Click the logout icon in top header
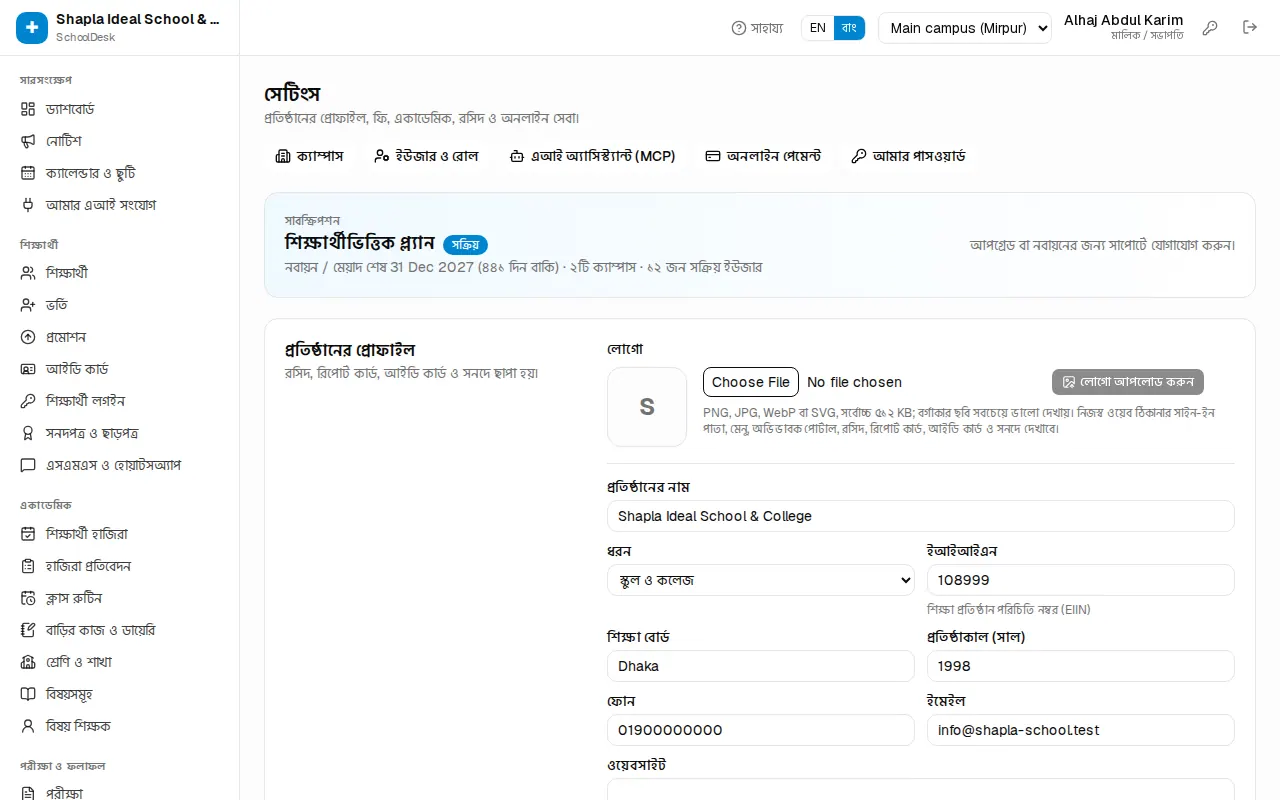1280x800 pixels. 1250,28
